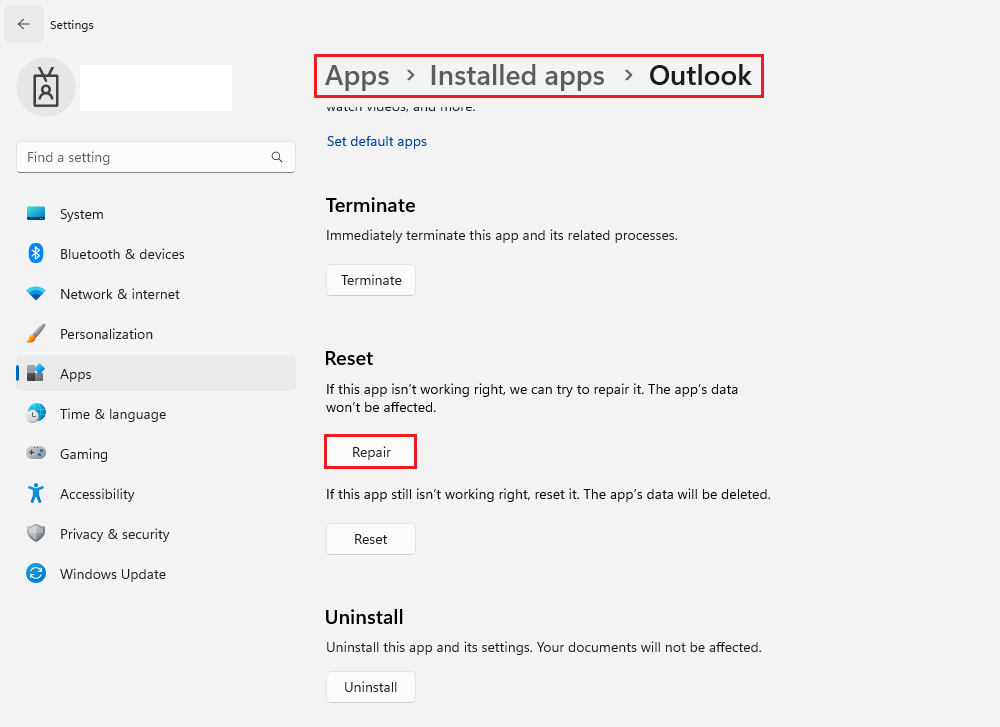Click the Windows Update sync icon
This screenshot has height=727, width=1000.
[x=36, y=573]
